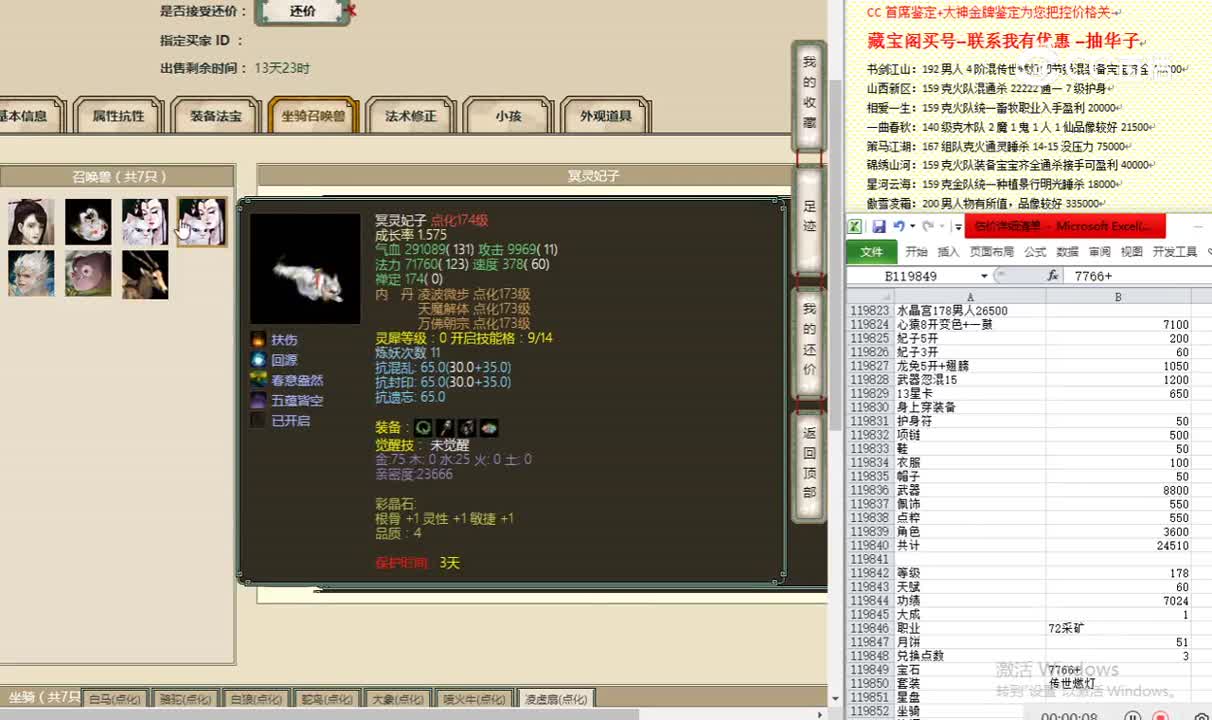Open the Quick Access Toolbar customize dropdown
This screenshot has height=720, width=1212.
pyautogui.click(x=958, y=228)
